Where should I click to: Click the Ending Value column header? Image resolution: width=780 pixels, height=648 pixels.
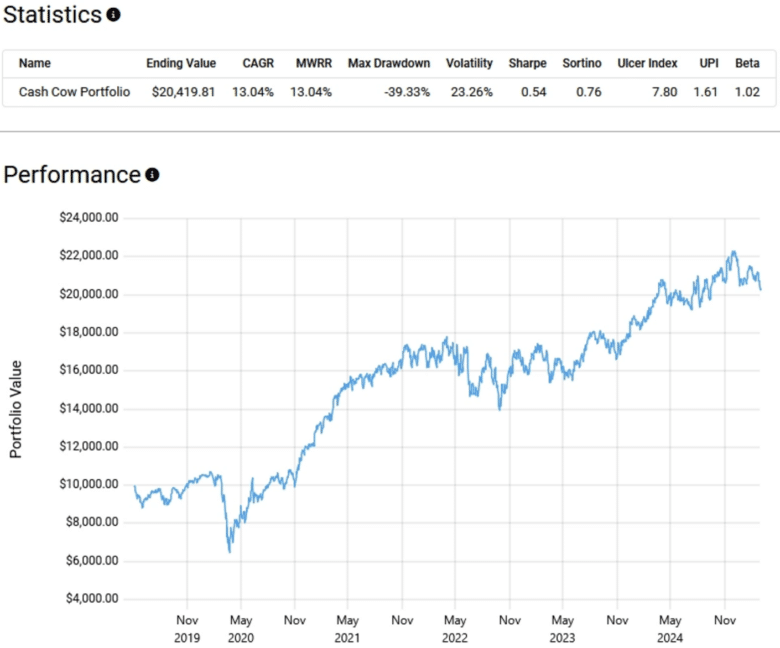(181, 63)
